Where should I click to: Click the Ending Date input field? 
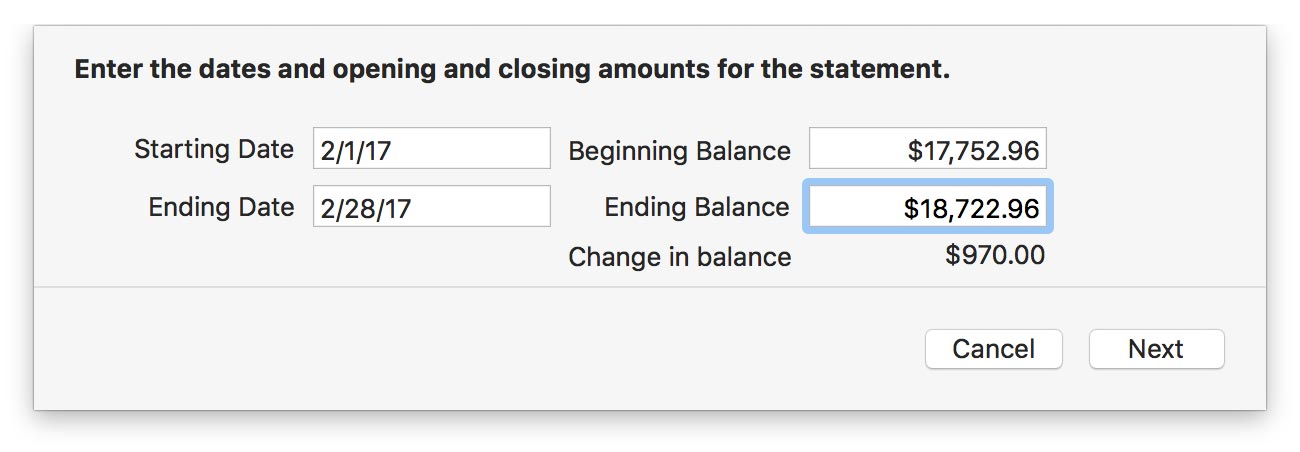pos(431,207)
